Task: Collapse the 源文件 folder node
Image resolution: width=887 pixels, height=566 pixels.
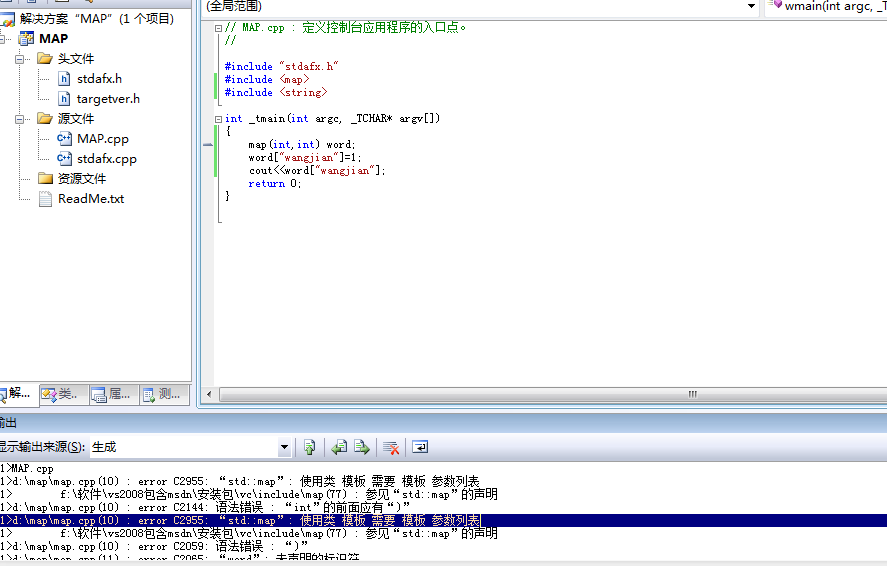Action: [x=20, y=119]
